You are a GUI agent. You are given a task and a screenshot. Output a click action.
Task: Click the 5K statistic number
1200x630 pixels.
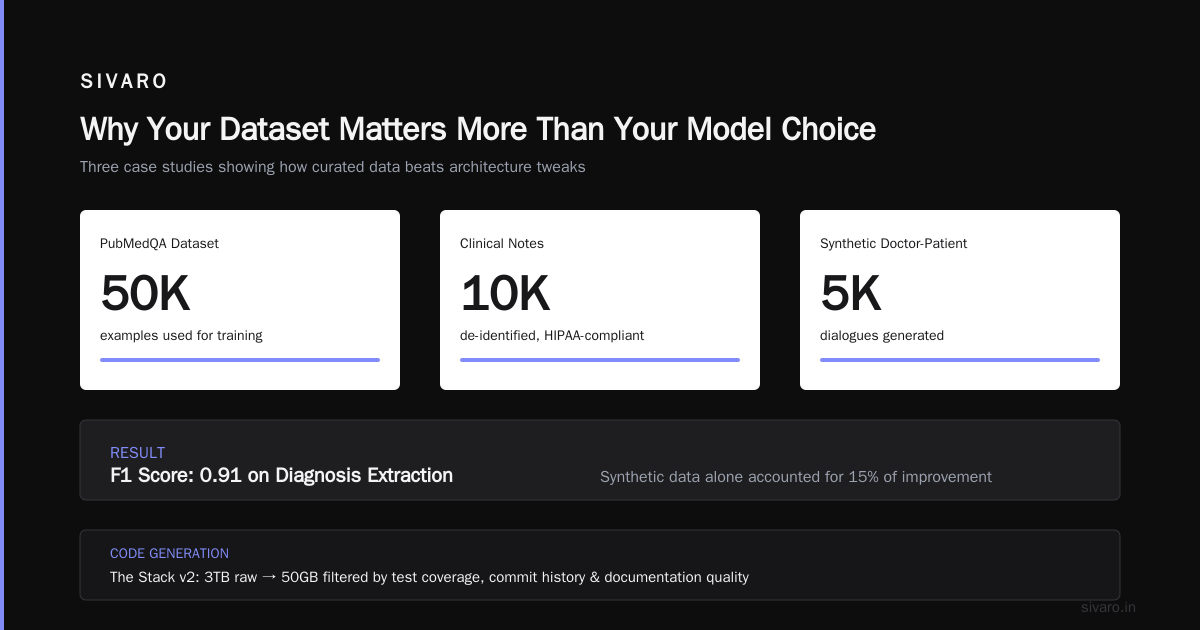click(850, 293)
